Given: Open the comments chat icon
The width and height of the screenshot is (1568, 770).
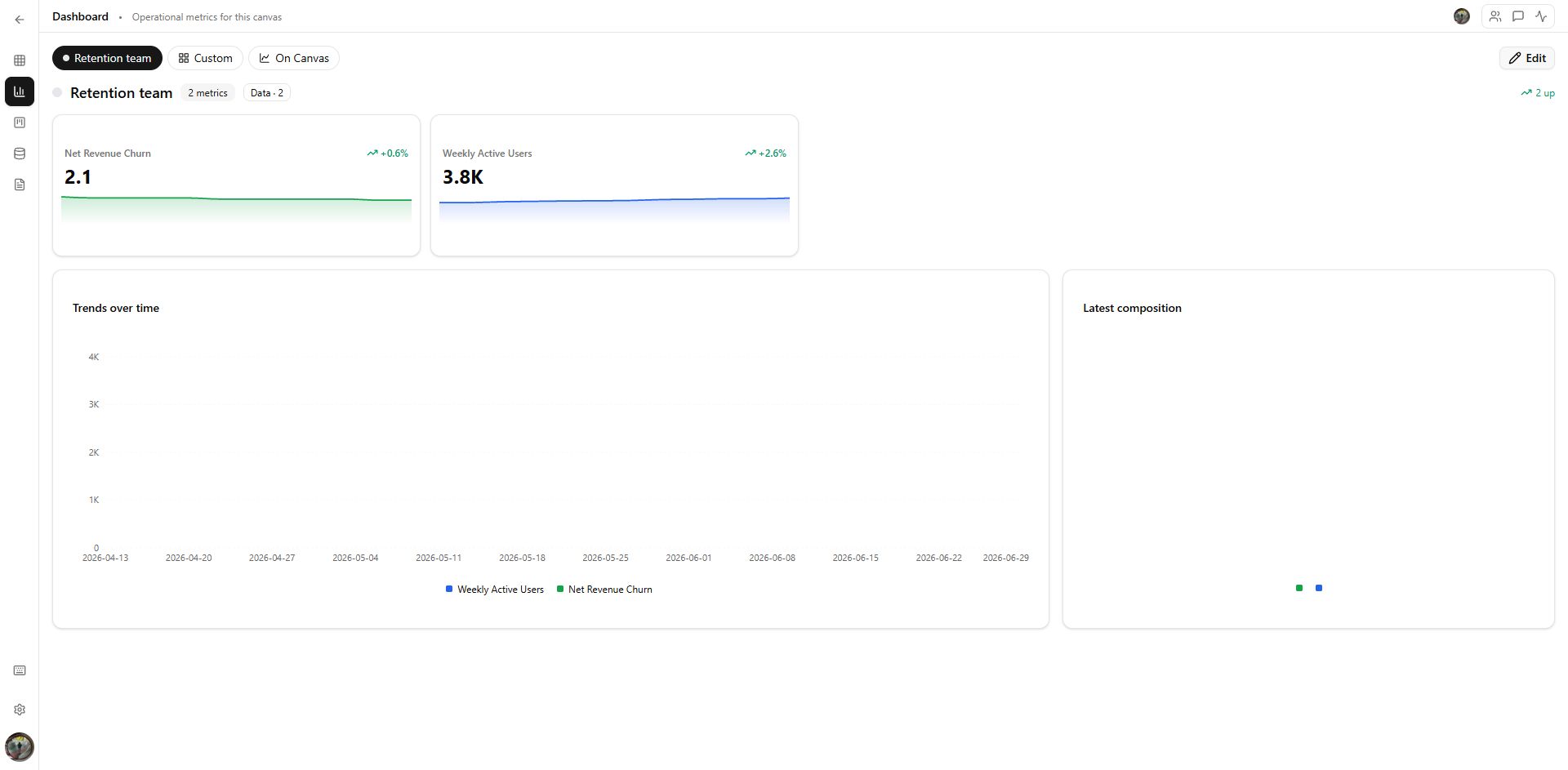Looking at the screenshot, I should [x=1518, y=16].
